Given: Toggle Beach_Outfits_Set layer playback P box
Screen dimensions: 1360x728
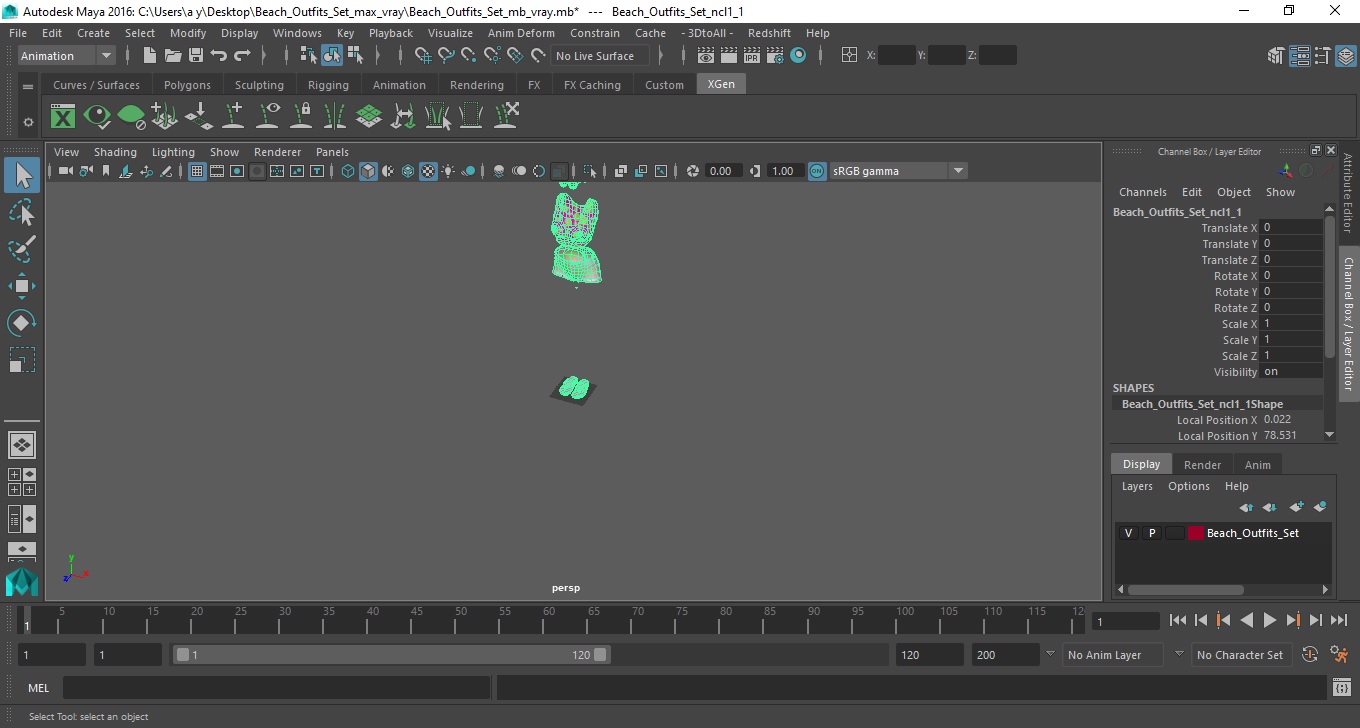Looking at the screenshot, I should 1151,533.
